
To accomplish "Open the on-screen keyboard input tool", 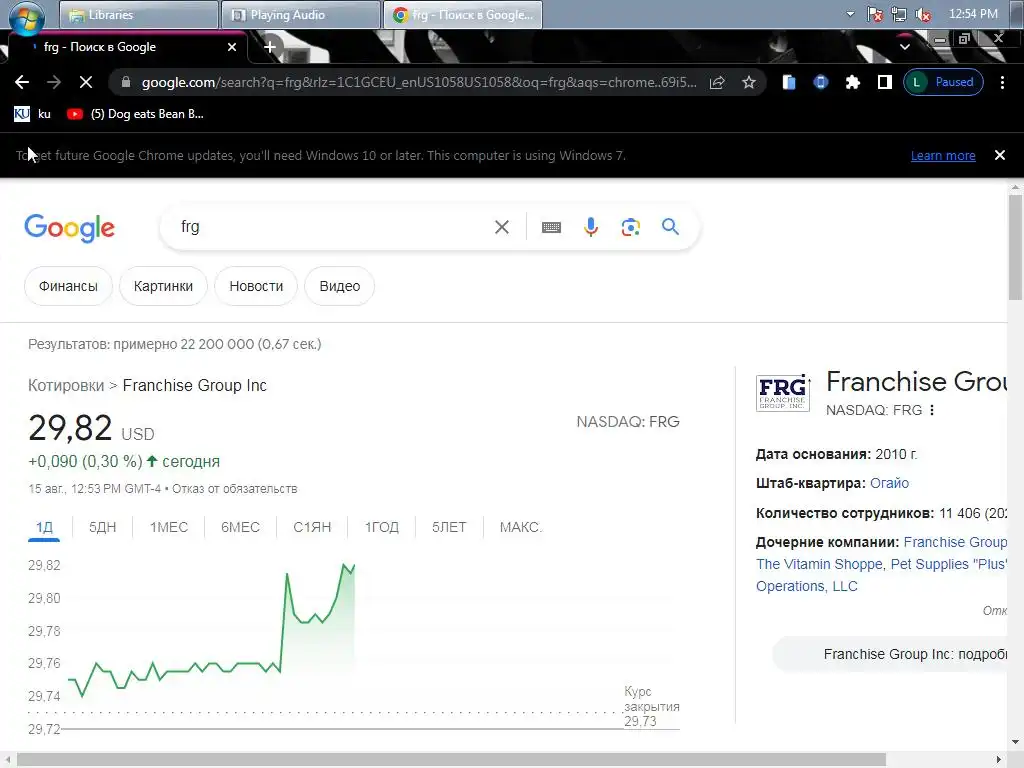I will coord(551,227).
